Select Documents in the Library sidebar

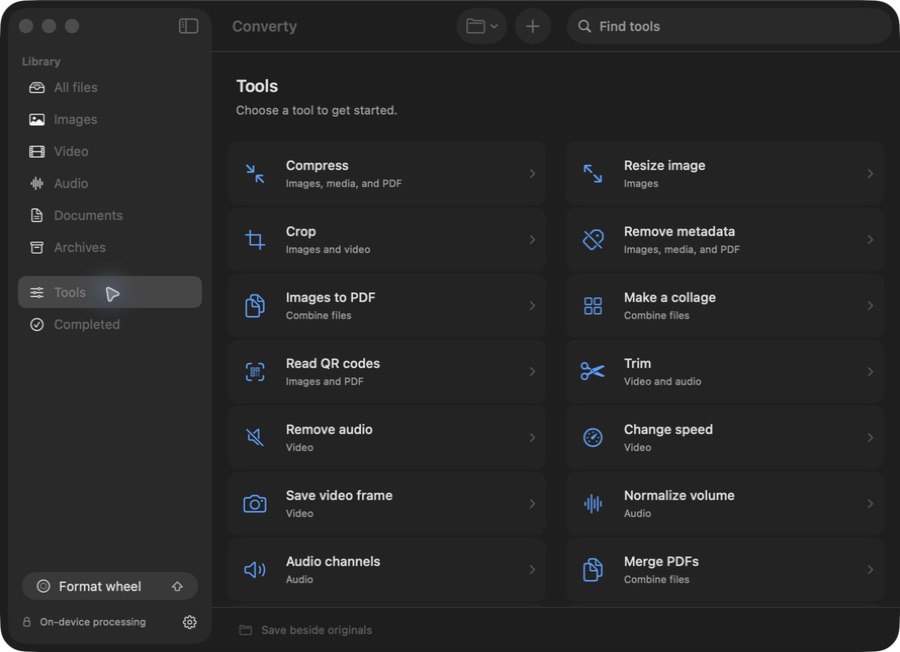(x=110, y=215)
